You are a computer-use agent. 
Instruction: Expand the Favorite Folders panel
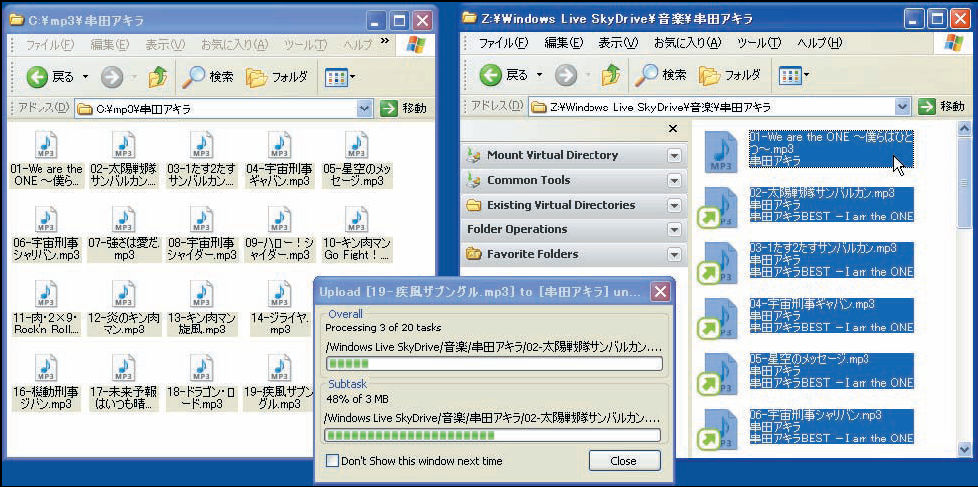[x=674, y=254]
